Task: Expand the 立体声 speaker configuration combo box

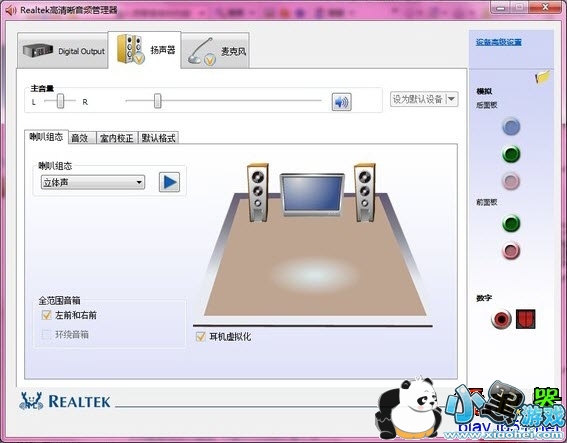Action: pyautogui.click(x=93, y=182)
